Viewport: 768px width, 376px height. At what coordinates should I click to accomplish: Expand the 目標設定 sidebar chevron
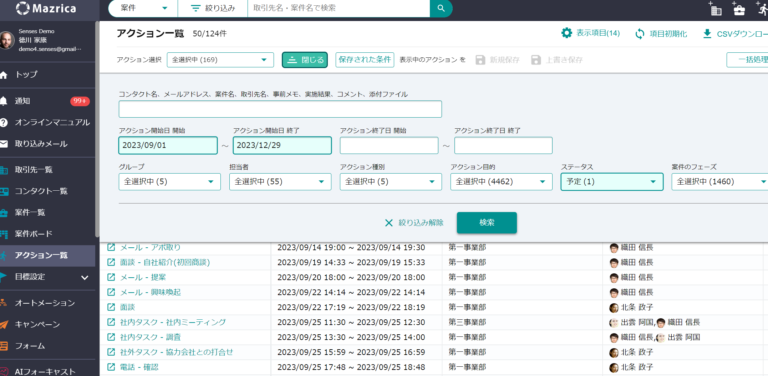[x=85, y=278]
